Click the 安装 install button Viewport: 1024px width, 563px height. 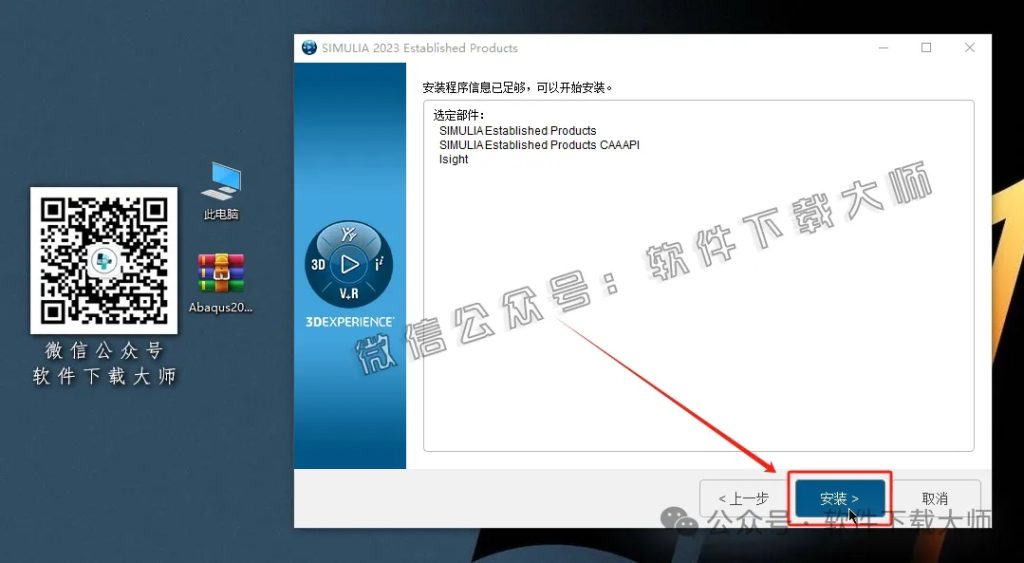point(840,499)
